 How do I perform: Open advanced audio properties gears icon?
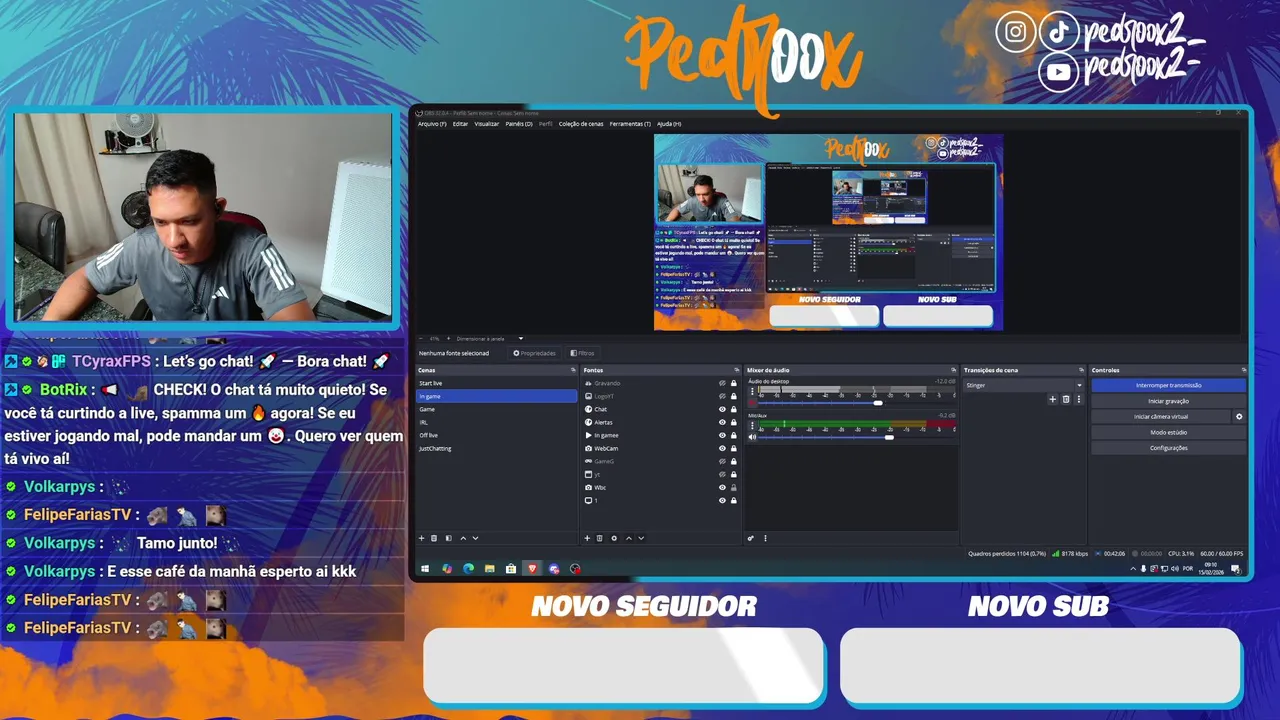(x=751, y=538)
